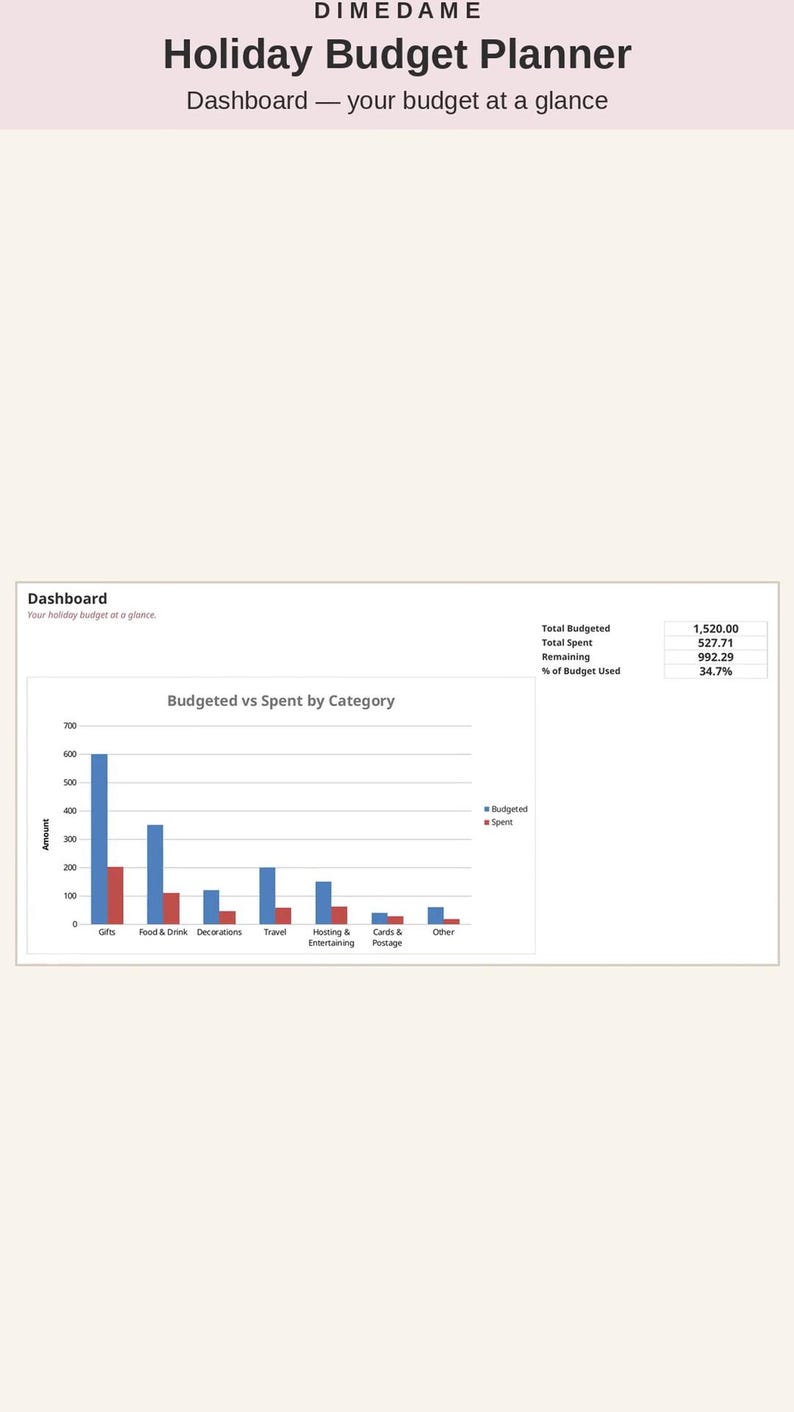Viewport: 794px width, 1412px height.
Task: Select the Remaining label
Action: (x=566, y=657)
